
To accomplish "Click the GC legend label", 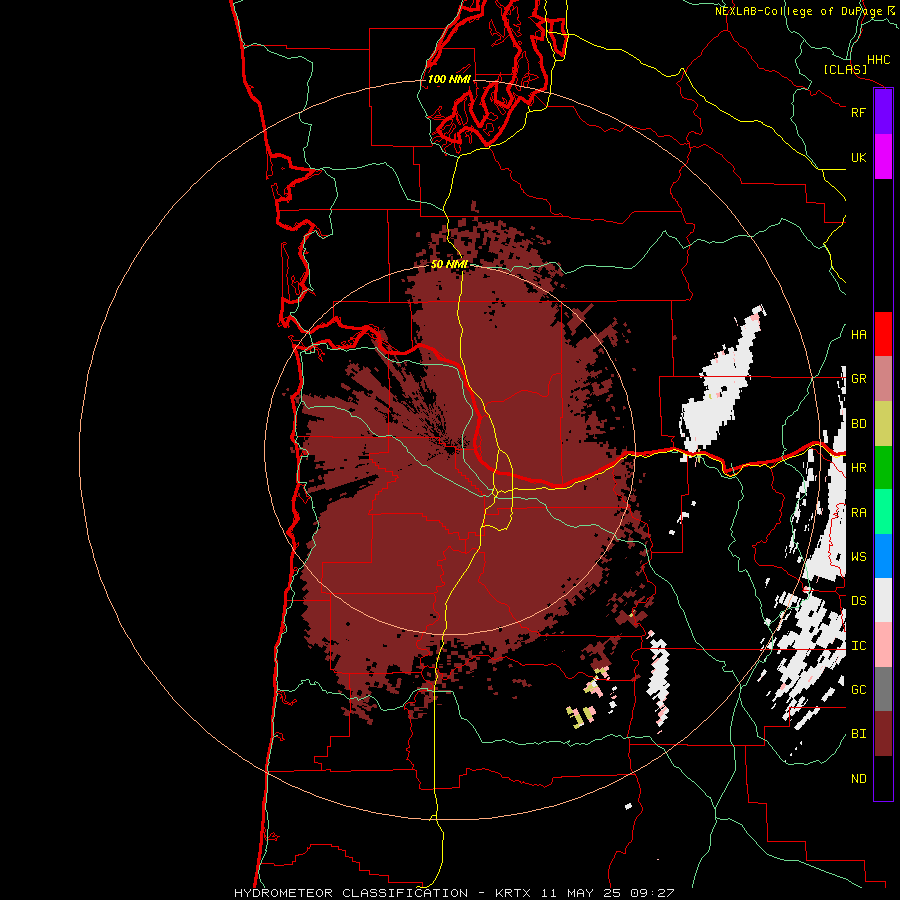I will 858,690.
